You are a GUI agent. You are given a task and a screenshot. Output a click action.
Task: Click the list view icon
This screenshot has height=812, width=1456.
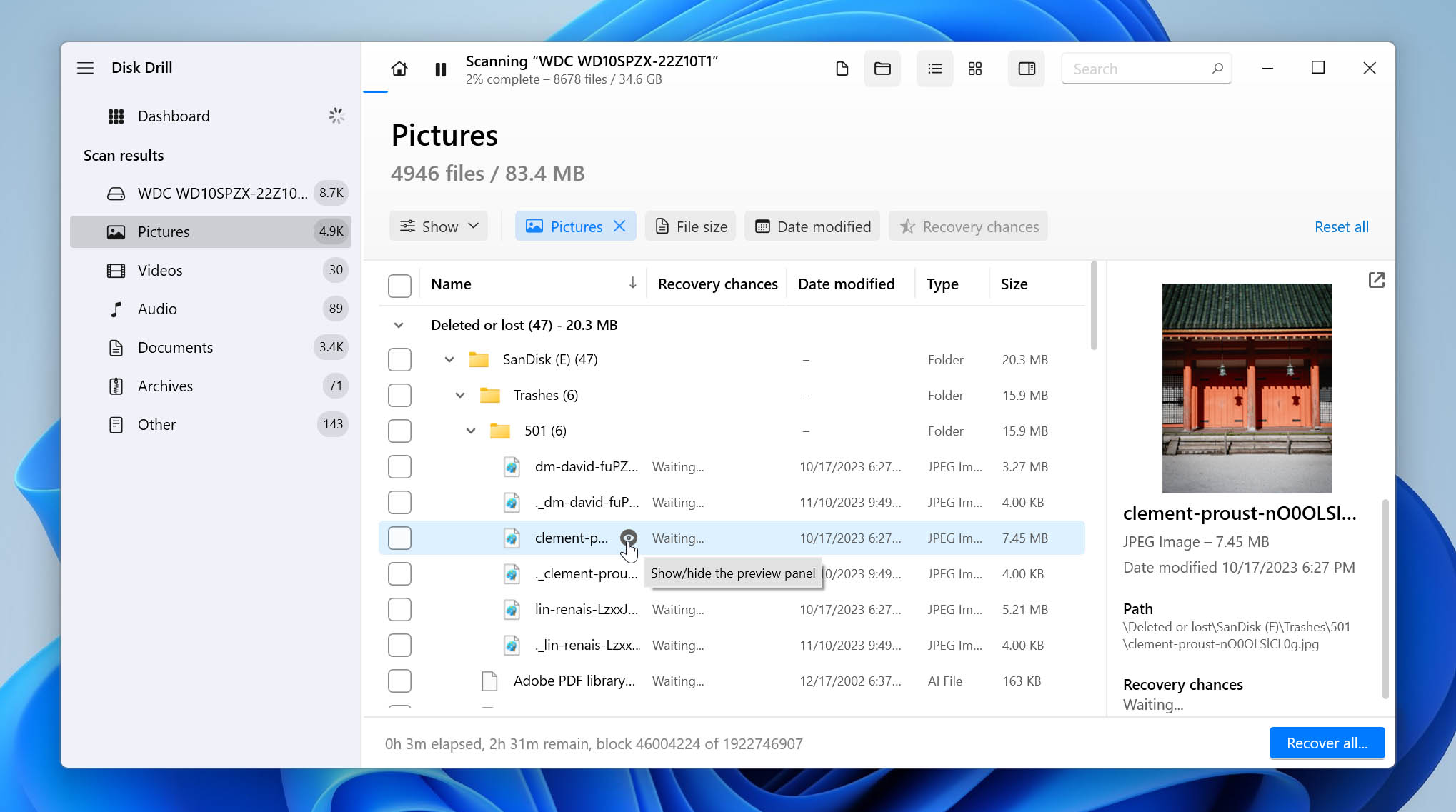pyautogui.click(x=934, y=68)
